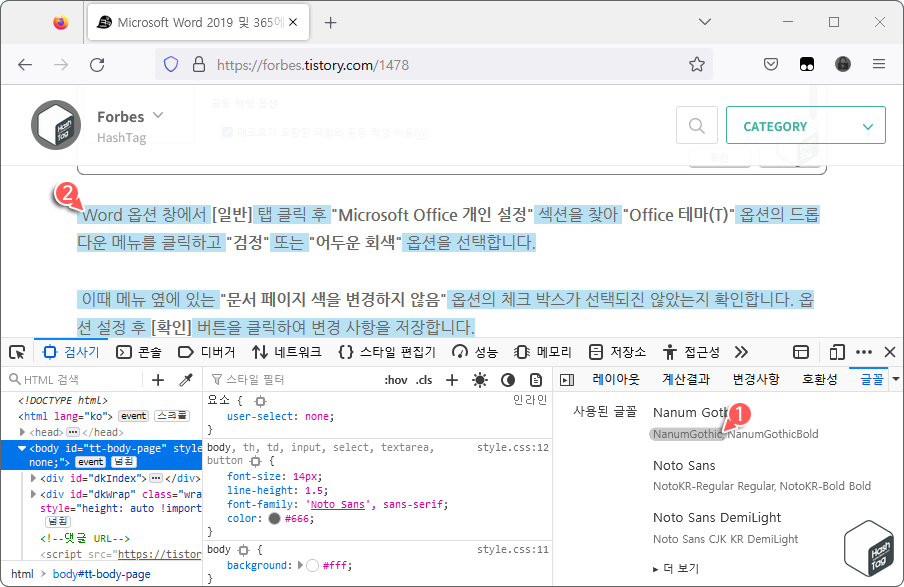Toggle the .cls class panel
904x587 pixels.
pyautogui.click(x=424, y=379)
